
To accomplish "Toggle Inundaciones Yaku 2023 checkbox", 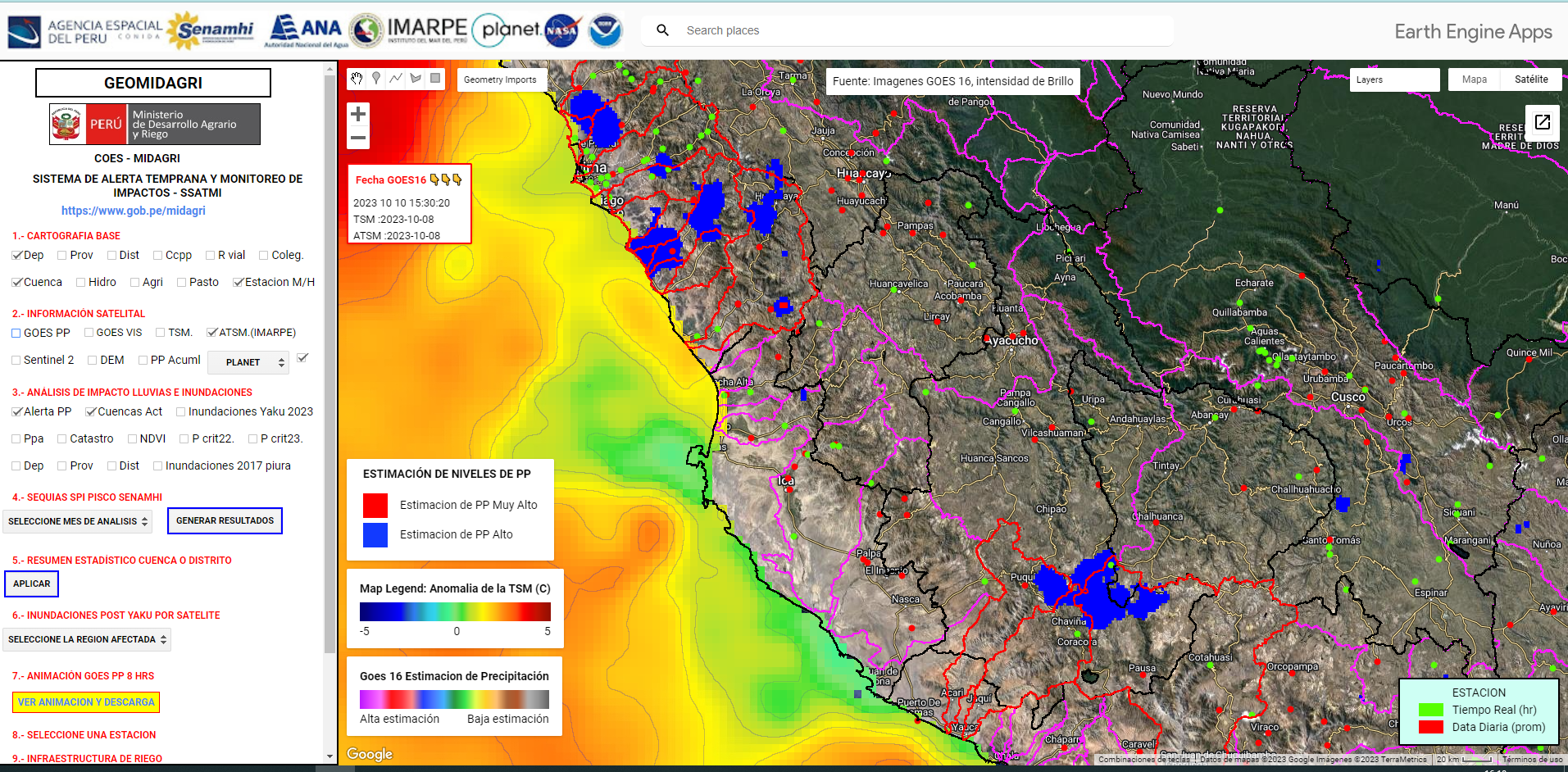I will click(181, 412).
